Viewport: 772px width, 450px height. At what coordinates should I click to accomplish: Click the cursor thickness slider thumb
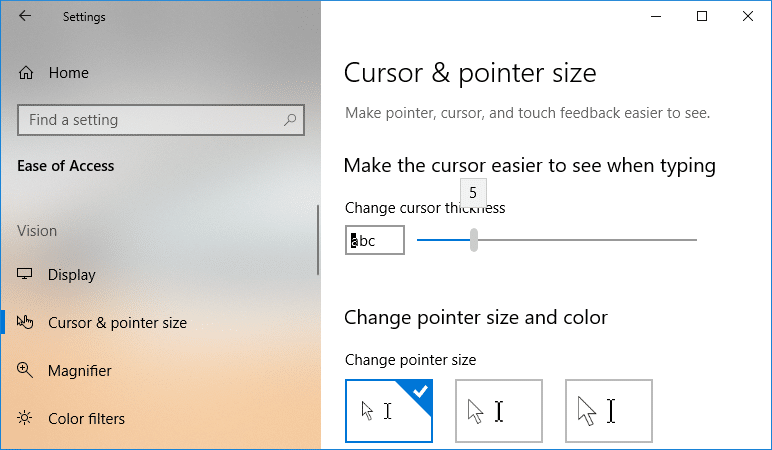point(474,240)
